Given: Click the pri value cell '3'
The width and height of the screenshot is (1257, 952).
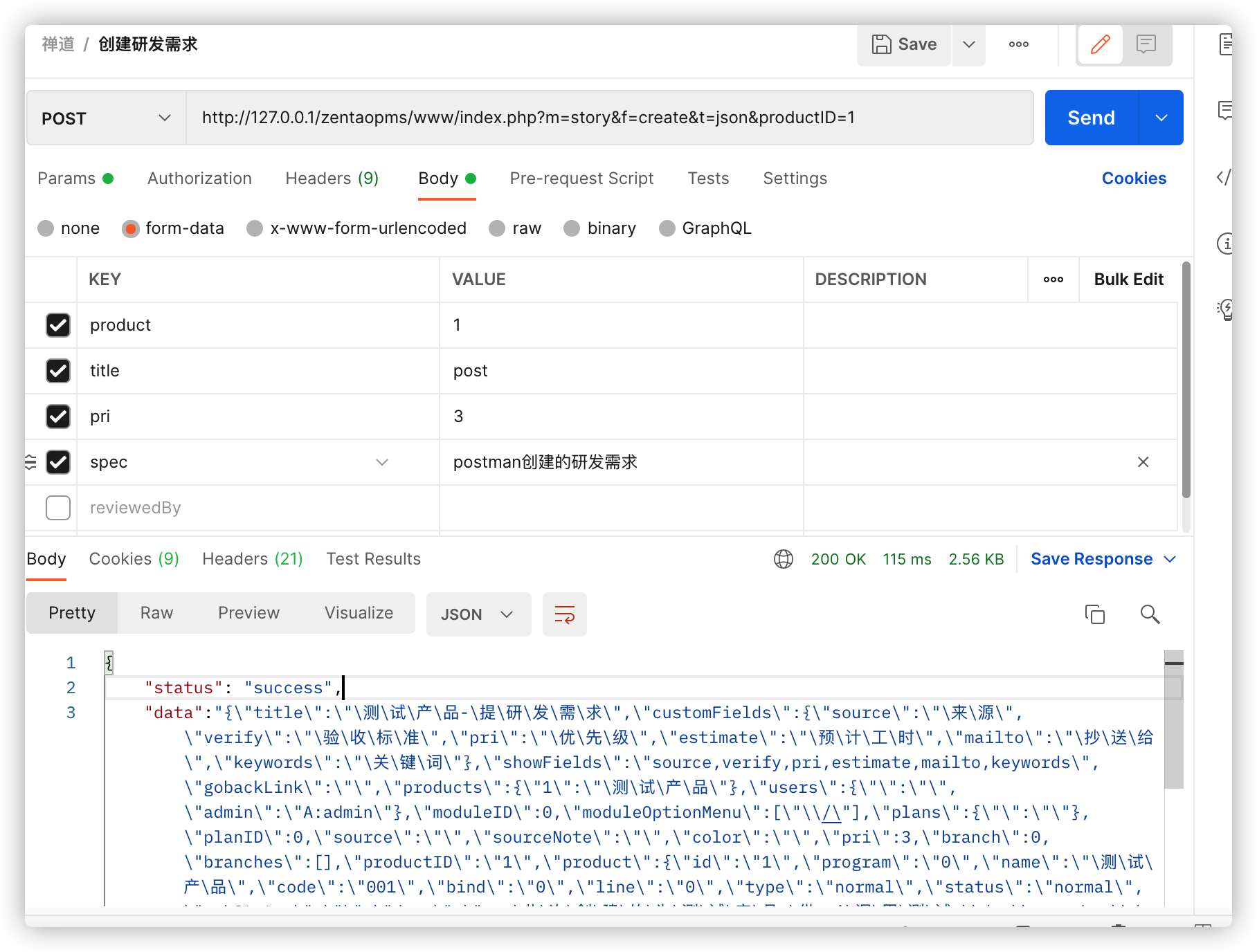Looking at the screenshot, I should click(621, 416).
